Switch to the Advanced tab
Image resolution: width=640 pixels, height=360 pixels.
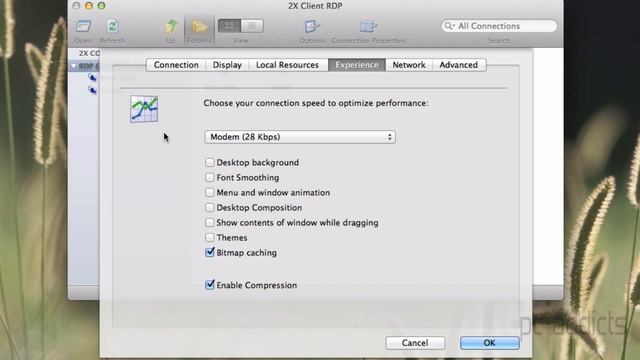tap(458, 65)
